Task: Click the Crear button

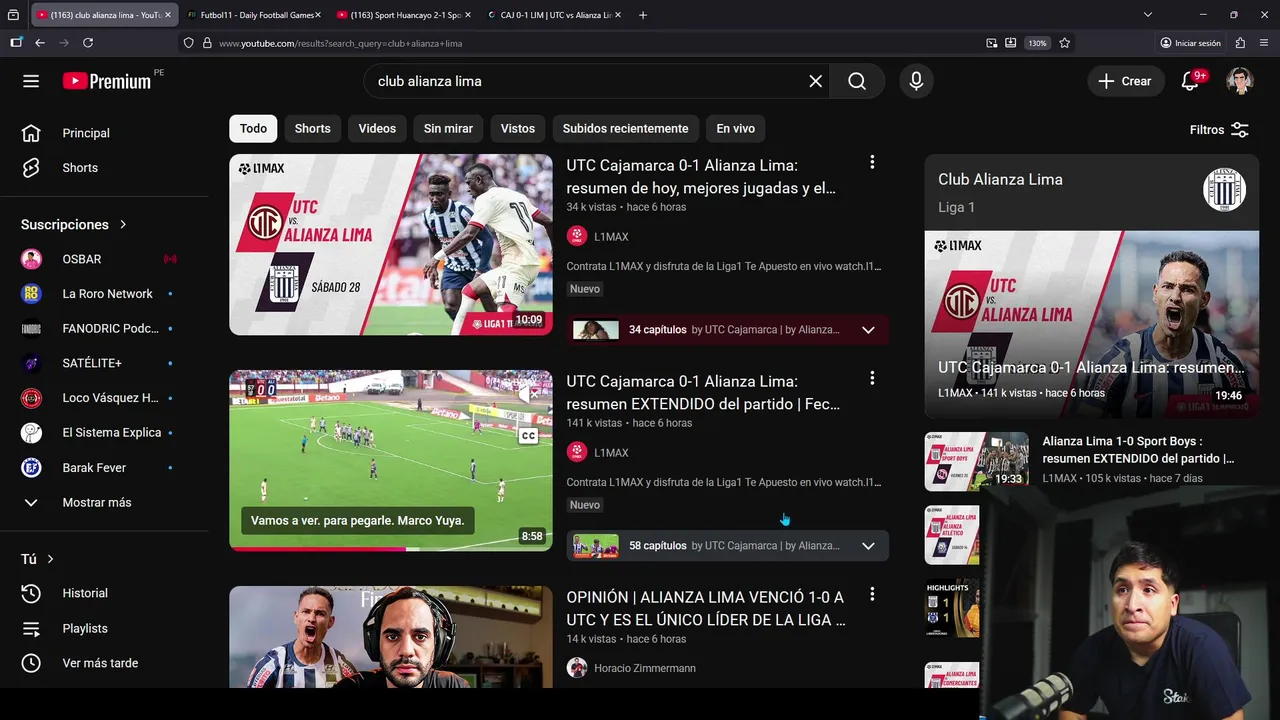Action: coord(1126,81)
